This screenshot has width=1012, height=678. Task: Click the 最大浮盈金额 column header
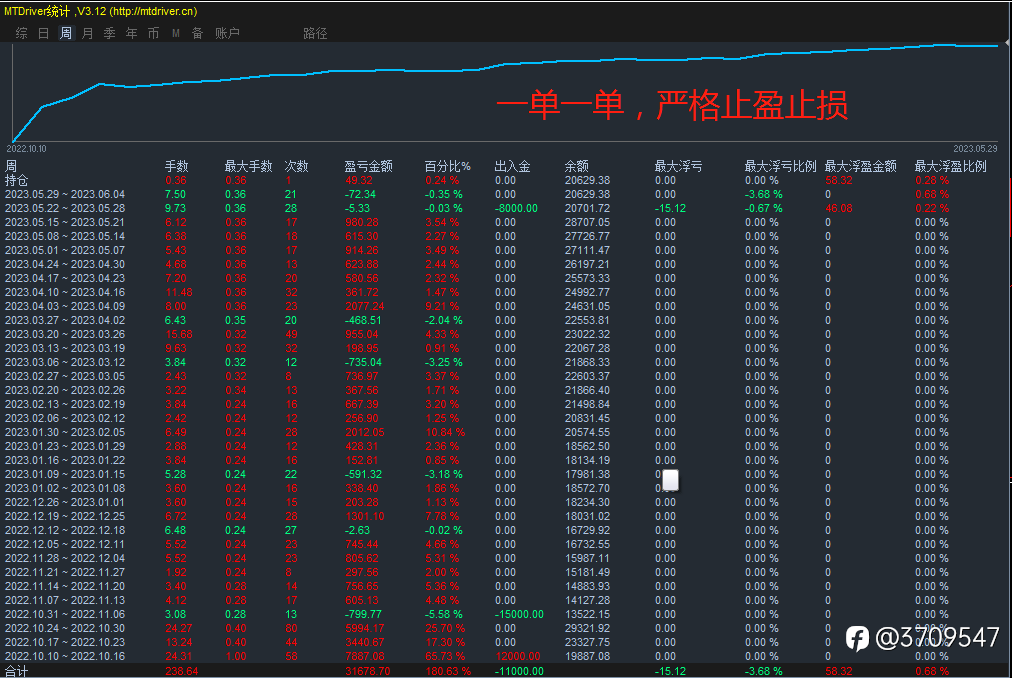(x=861, y=166)
